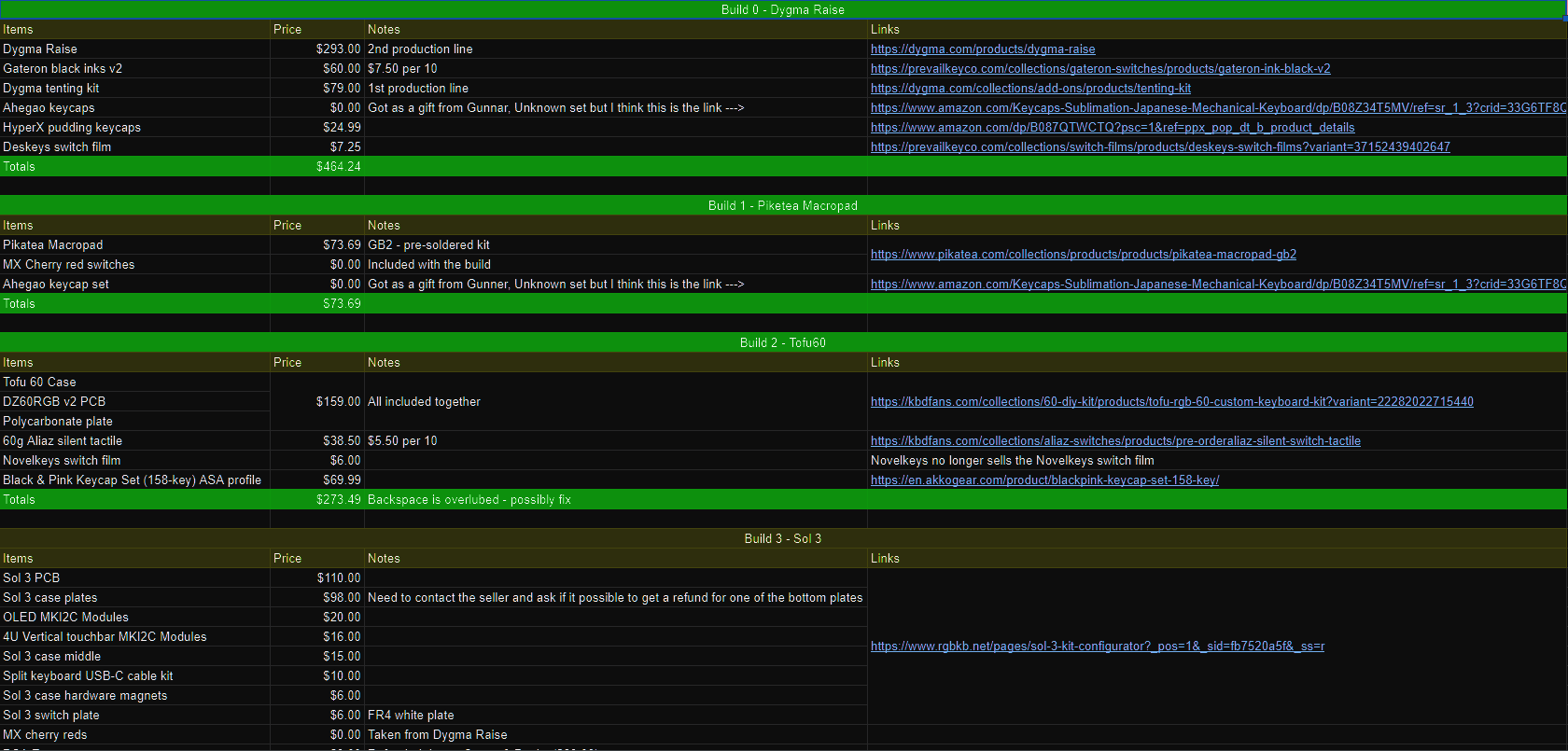Select the 'Gateron black inks v2' cell
This screenshot has height=751, width=1568.
[135, 69]
